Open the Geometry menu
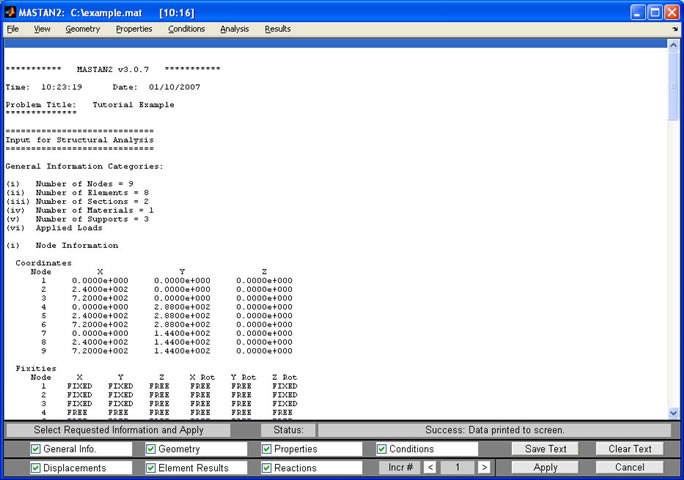The image size is (684, 480). 83,29
